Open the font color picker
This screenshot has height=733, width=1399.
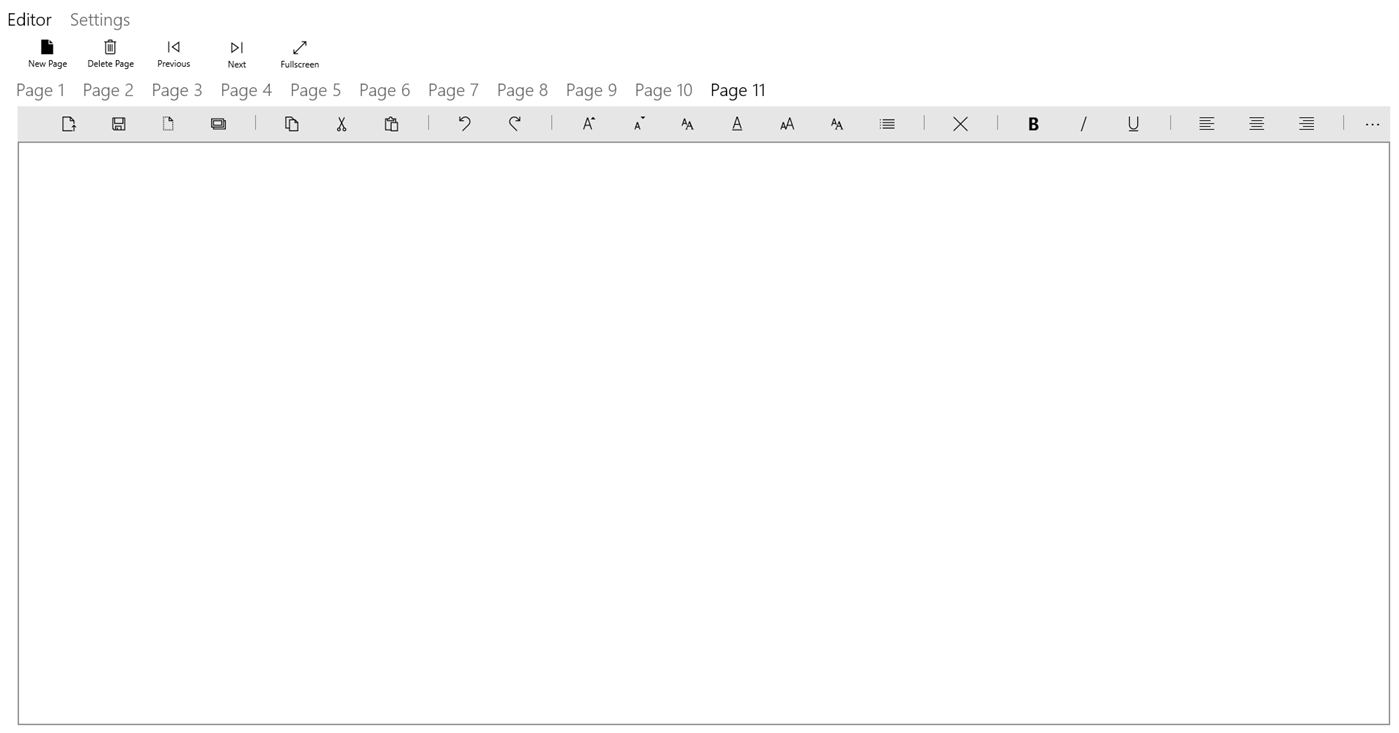tap(737, 123)
